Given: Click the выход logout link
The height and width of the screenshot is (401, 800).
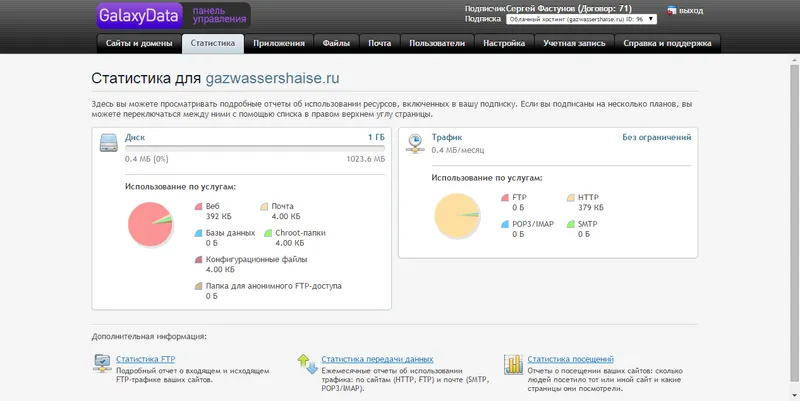Looking at the screenshot, I should (690, 11).
